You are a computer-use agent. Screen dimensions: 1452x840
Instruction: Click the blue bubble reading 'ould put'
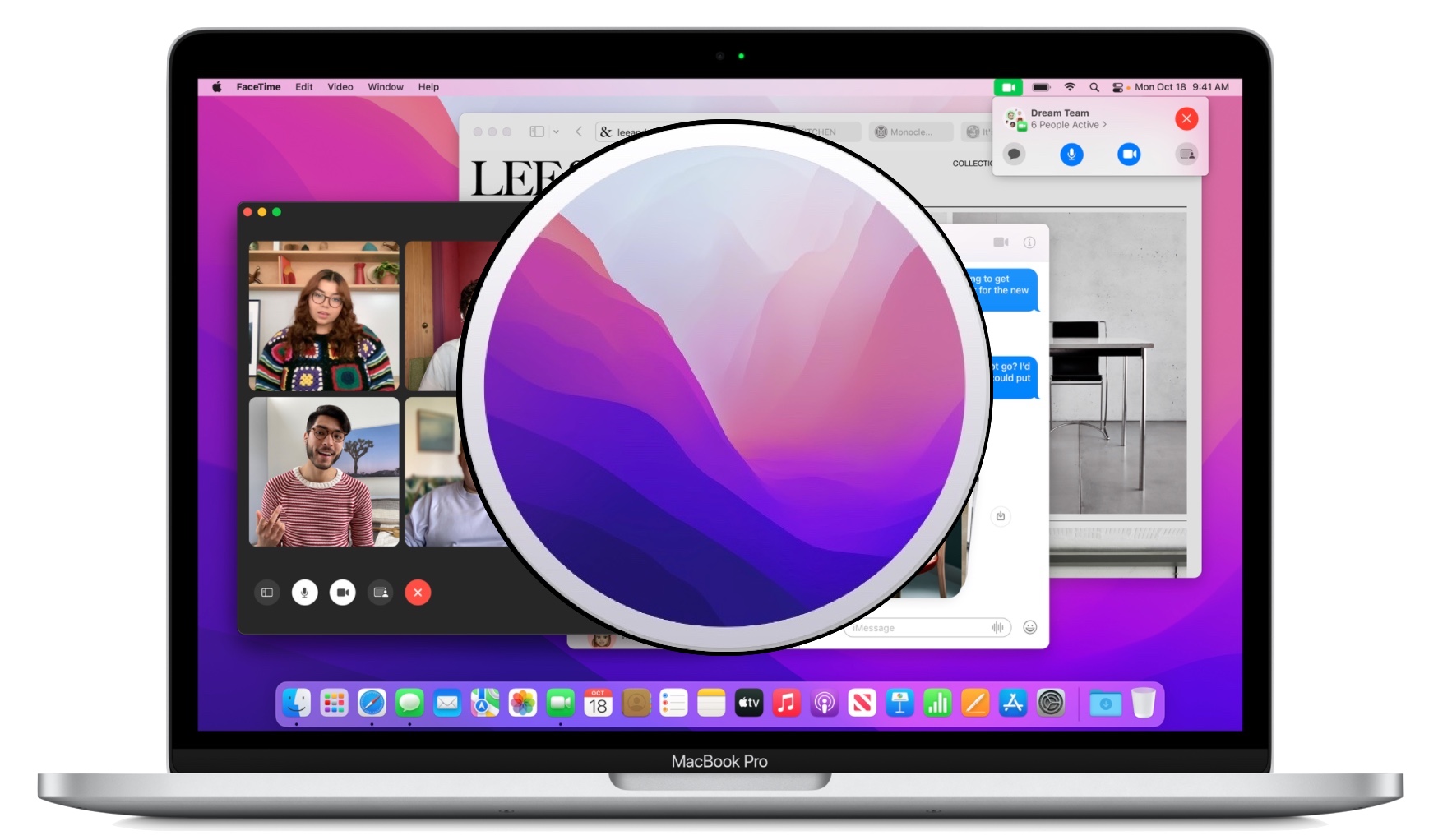[1013, 378]
